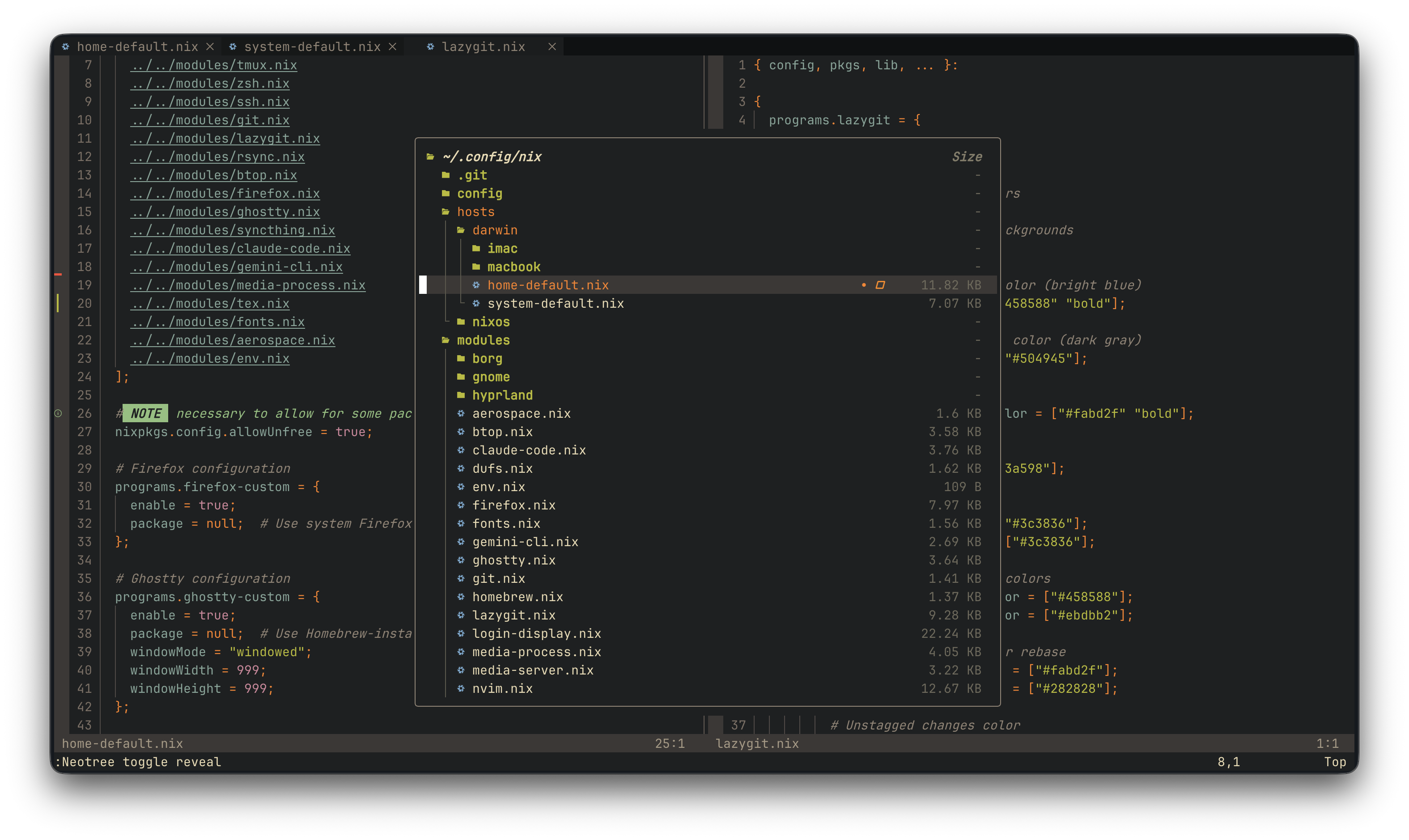Switch to the lazygit.nix tab
This screenshot has height=840, width=1409.
click(484, 47)
